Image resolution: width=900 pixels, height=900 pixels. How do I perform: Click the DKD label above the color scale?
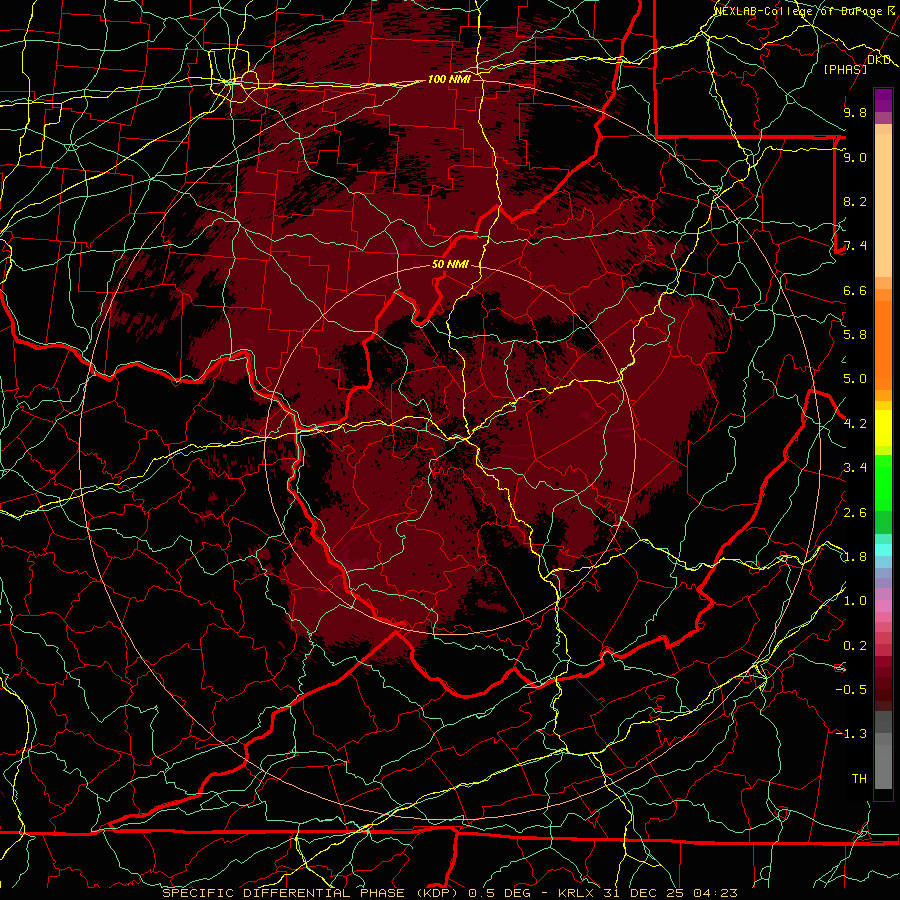(x=878, y=60)
